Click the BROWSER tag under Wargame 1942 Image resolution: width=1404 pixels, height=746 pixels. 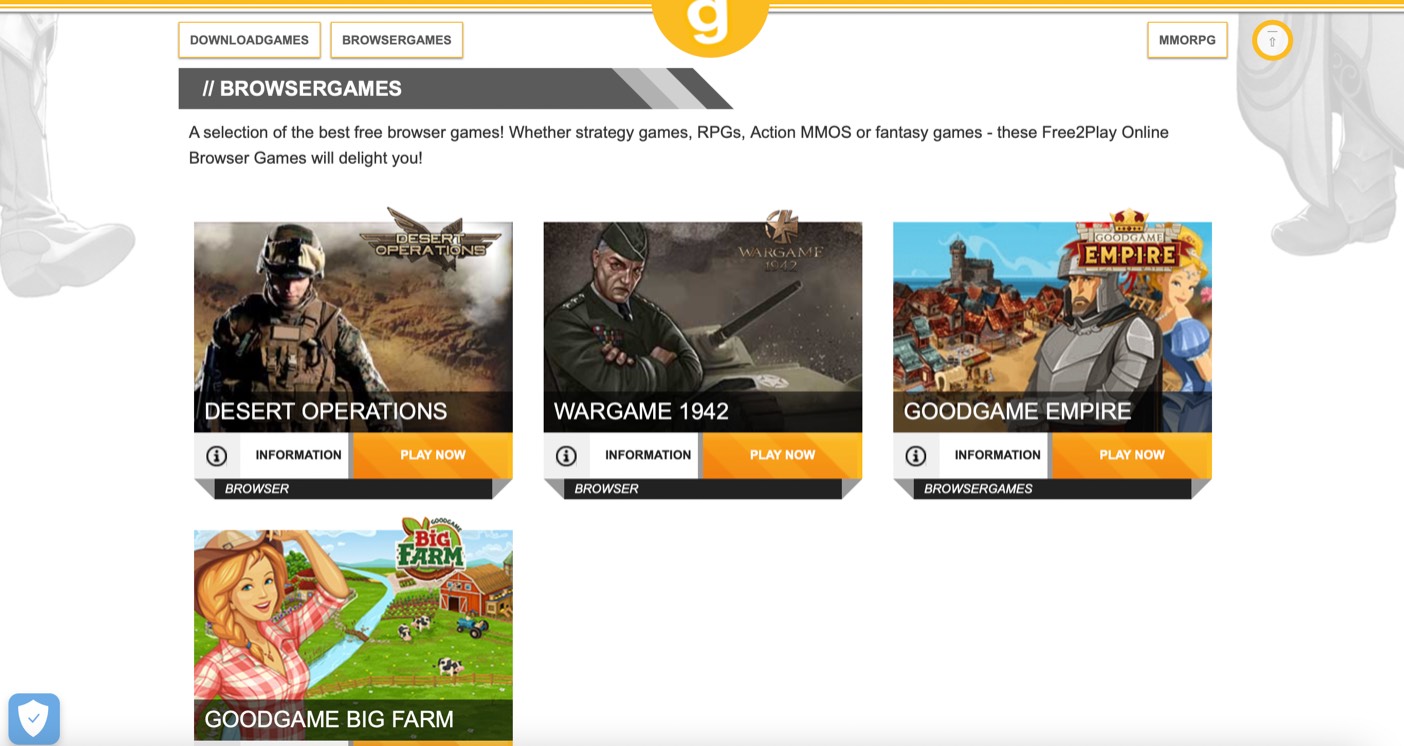point(606,489)
